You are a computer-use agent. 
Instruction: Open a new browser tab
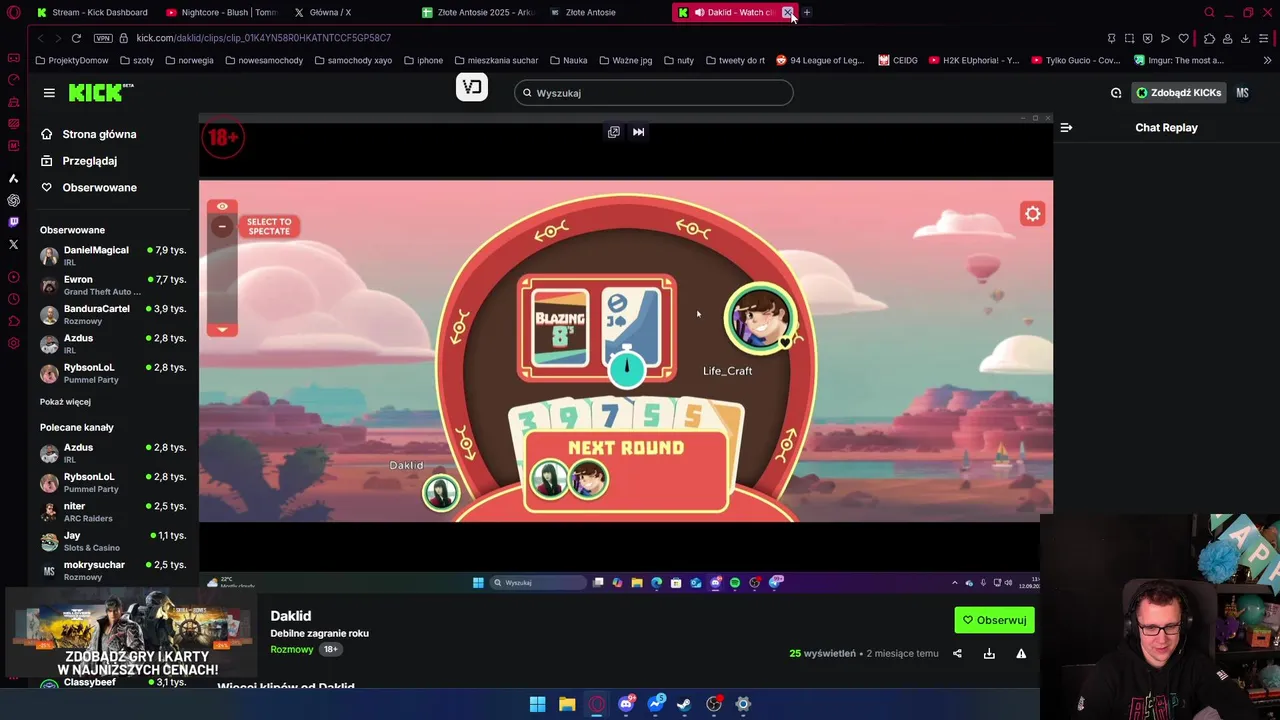pyautogui.click(x=807, y=12)
